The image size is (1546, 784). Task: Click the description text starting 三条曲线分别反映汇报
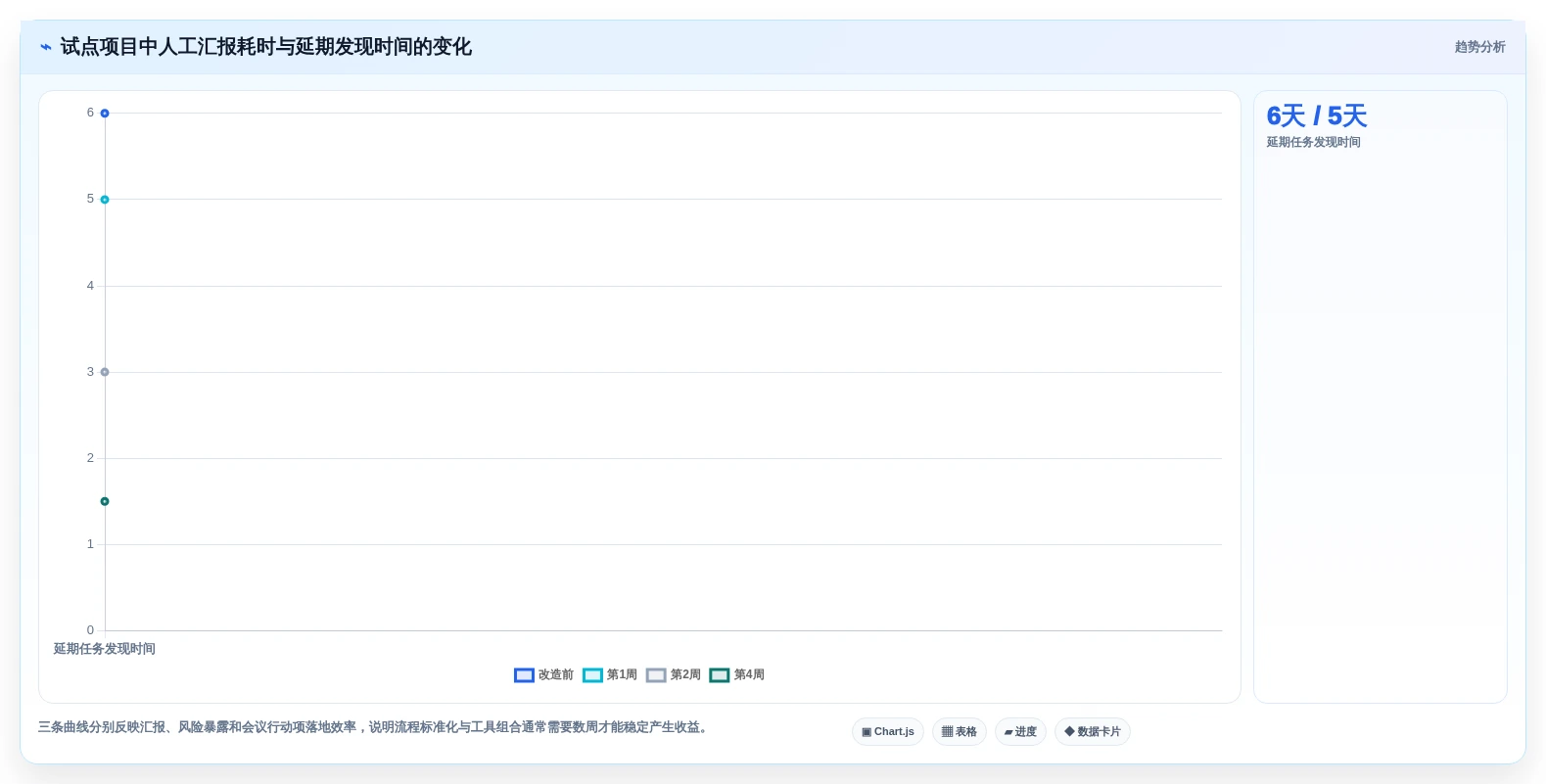(372, 727)
